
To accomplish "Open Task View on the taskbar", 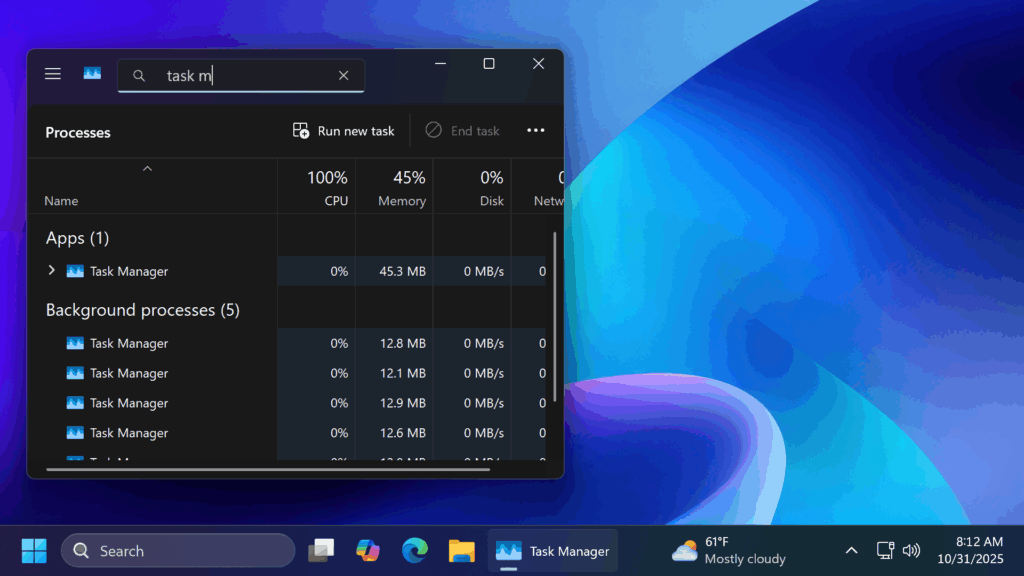I will pyautogui.click(x=321, y=551).
